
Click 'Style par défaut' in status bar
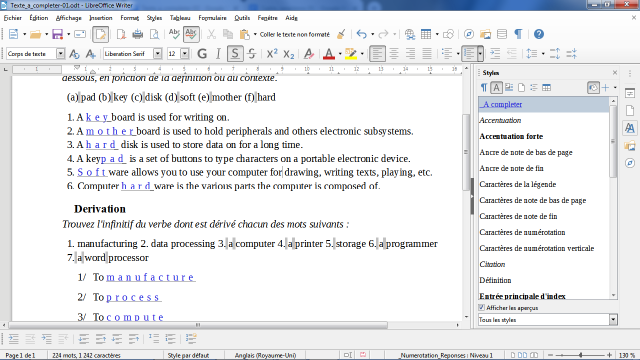point(188,355)
